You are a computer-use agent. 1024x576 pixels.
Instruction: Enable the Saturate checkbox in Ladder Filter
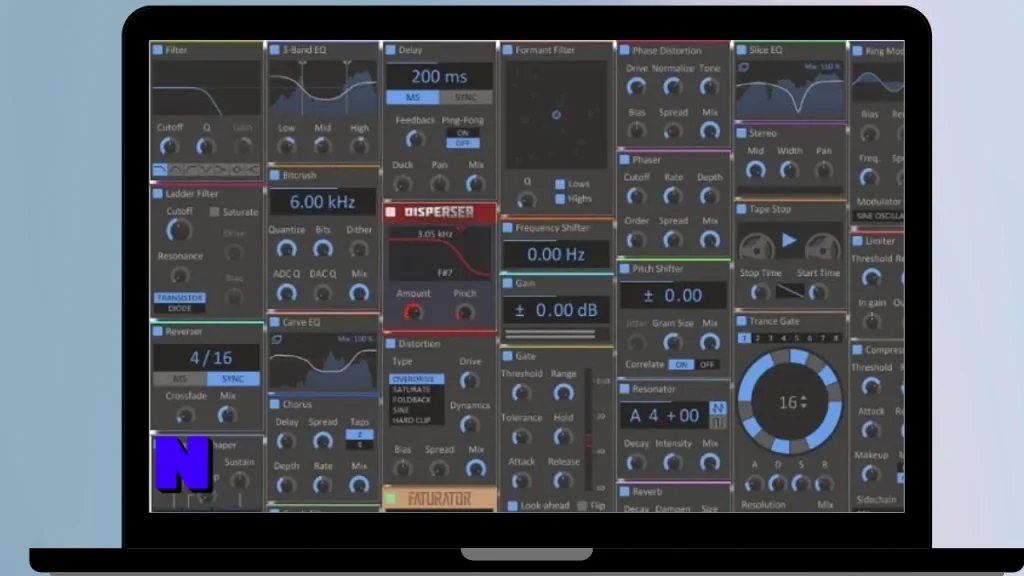tap(214, 212)
